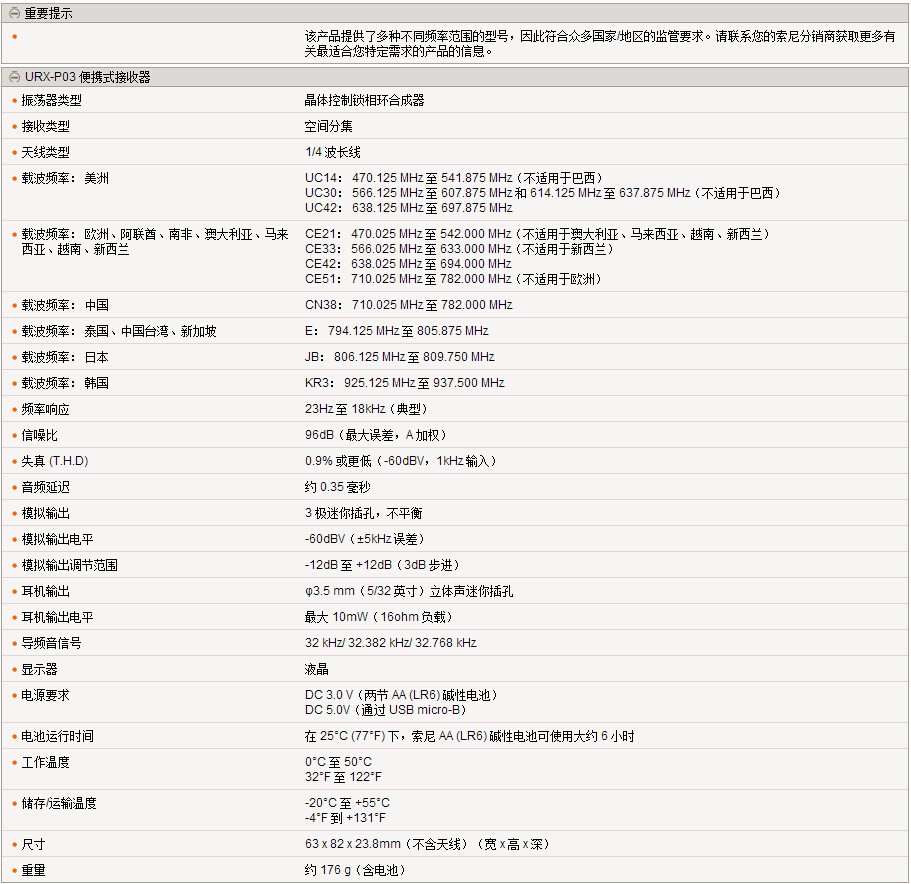Click the orange bullet next to 音频延迟
The image size is (911, 884).
(x=14, y=488)
